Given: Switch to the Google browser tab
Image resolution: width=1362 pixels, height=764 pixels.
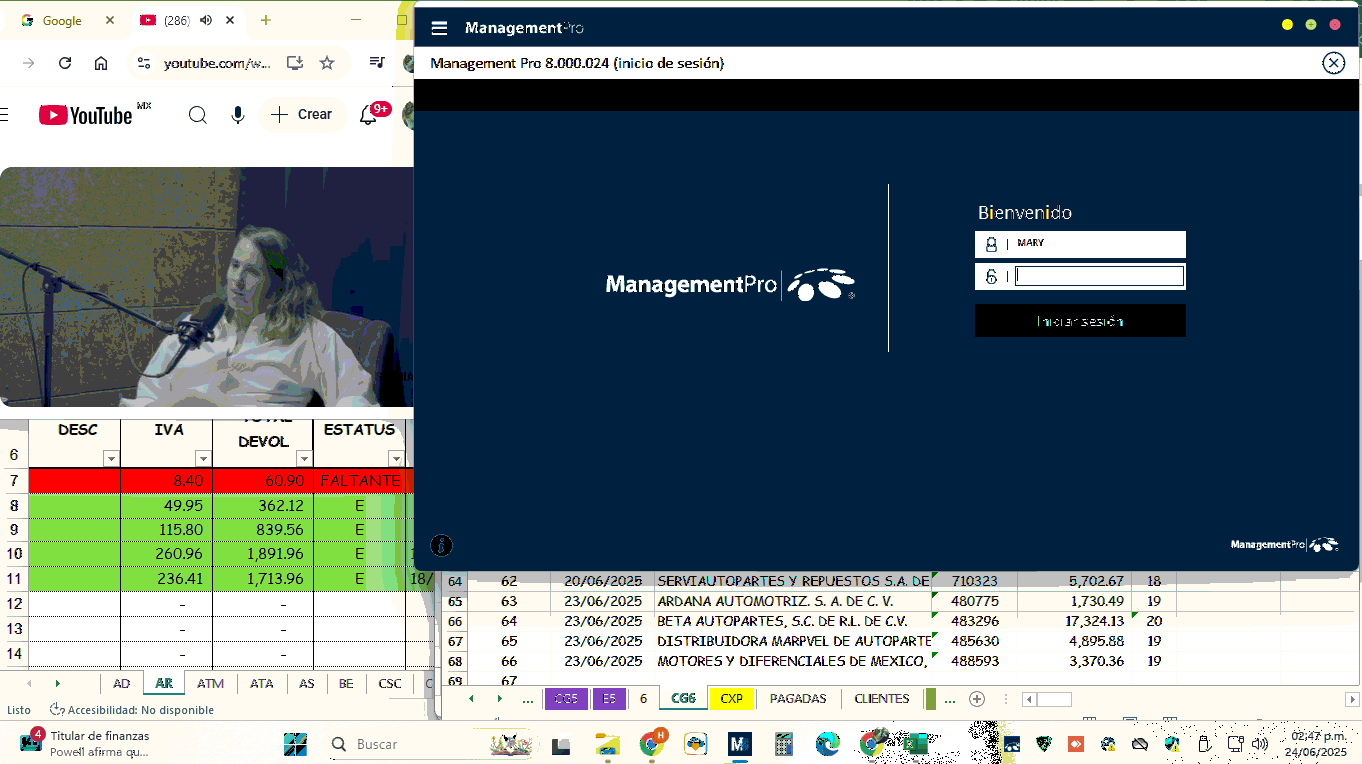Looking at the screenshot, I should 60,20.
